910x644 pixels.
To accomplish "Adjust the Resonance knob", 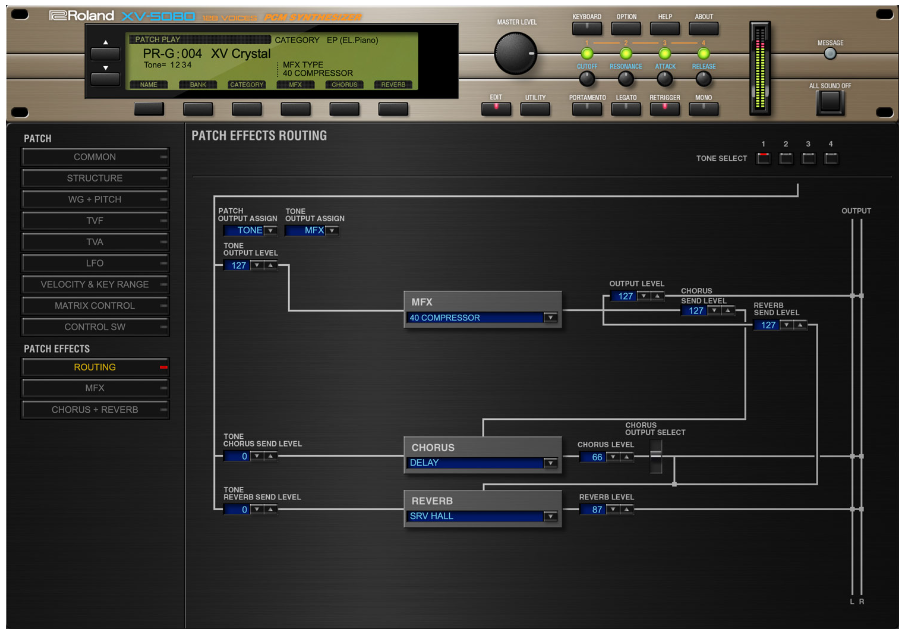I will (x=626, y=78).
